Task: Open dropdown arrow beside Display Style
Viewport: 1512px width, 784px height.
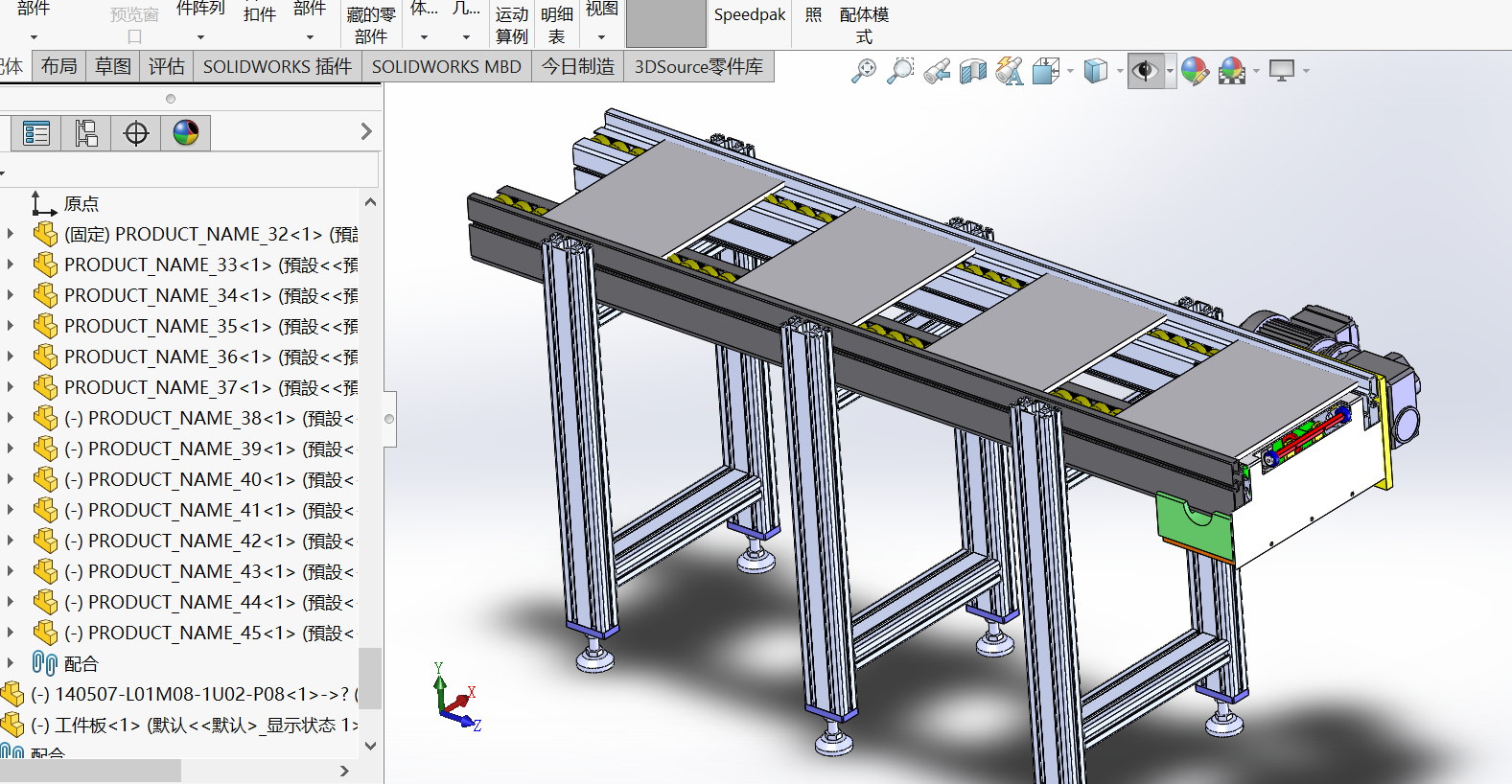Action: click(1119, 71)
